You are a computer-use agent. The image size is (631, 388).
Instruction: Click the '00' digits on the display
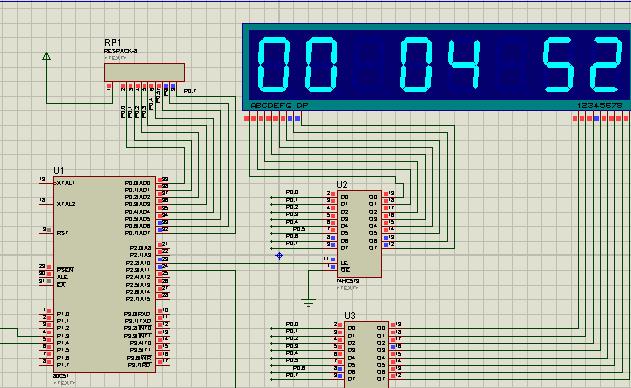(x=297, y=64)
